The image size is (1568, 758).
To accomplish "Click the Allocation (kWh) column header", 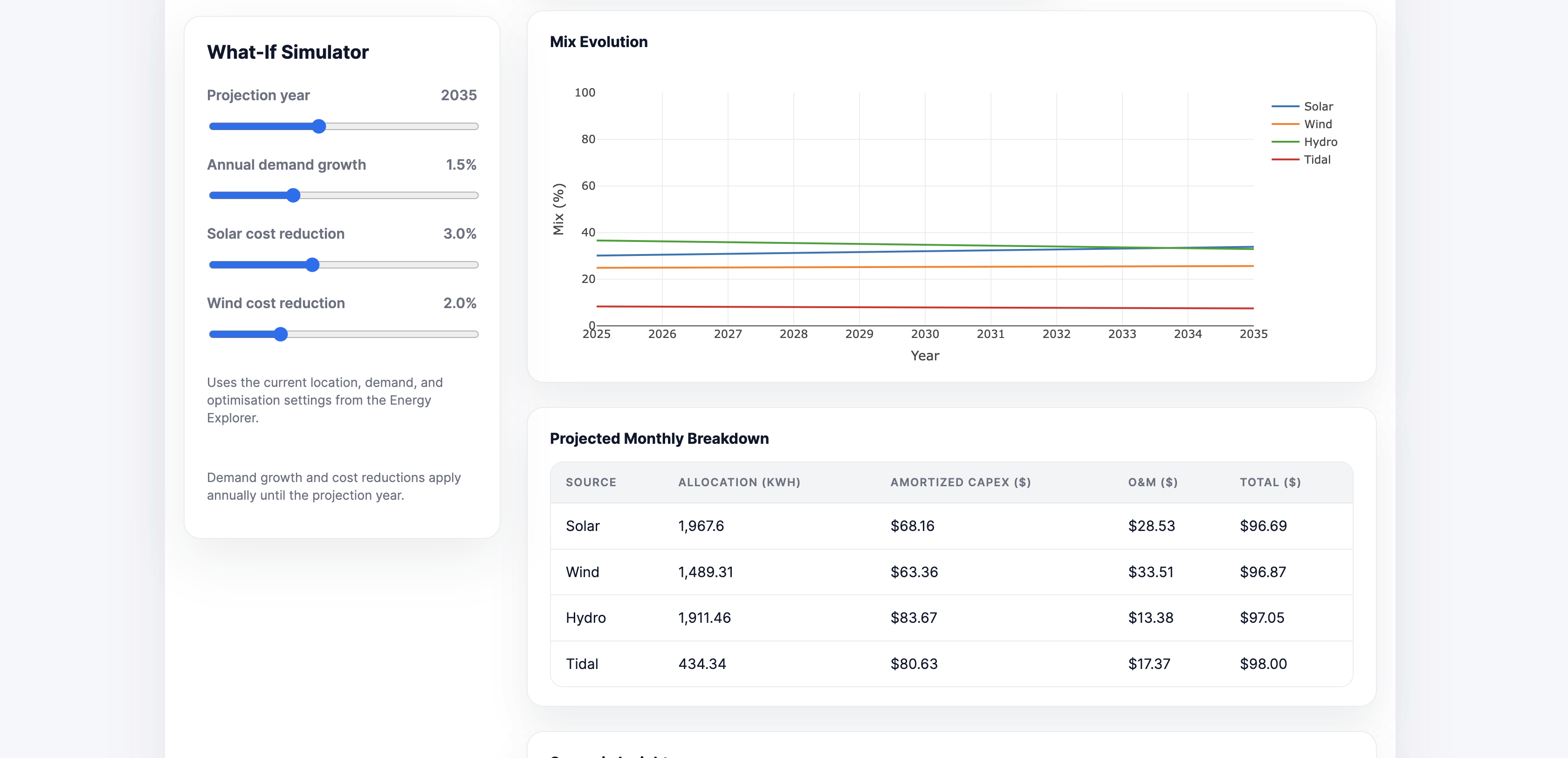I will [739, 482].
